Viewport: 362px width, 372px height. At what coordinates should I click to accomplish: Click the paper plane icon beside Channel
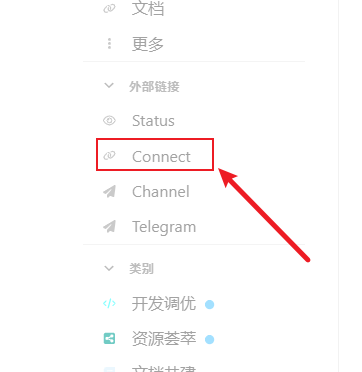point(109,192)
